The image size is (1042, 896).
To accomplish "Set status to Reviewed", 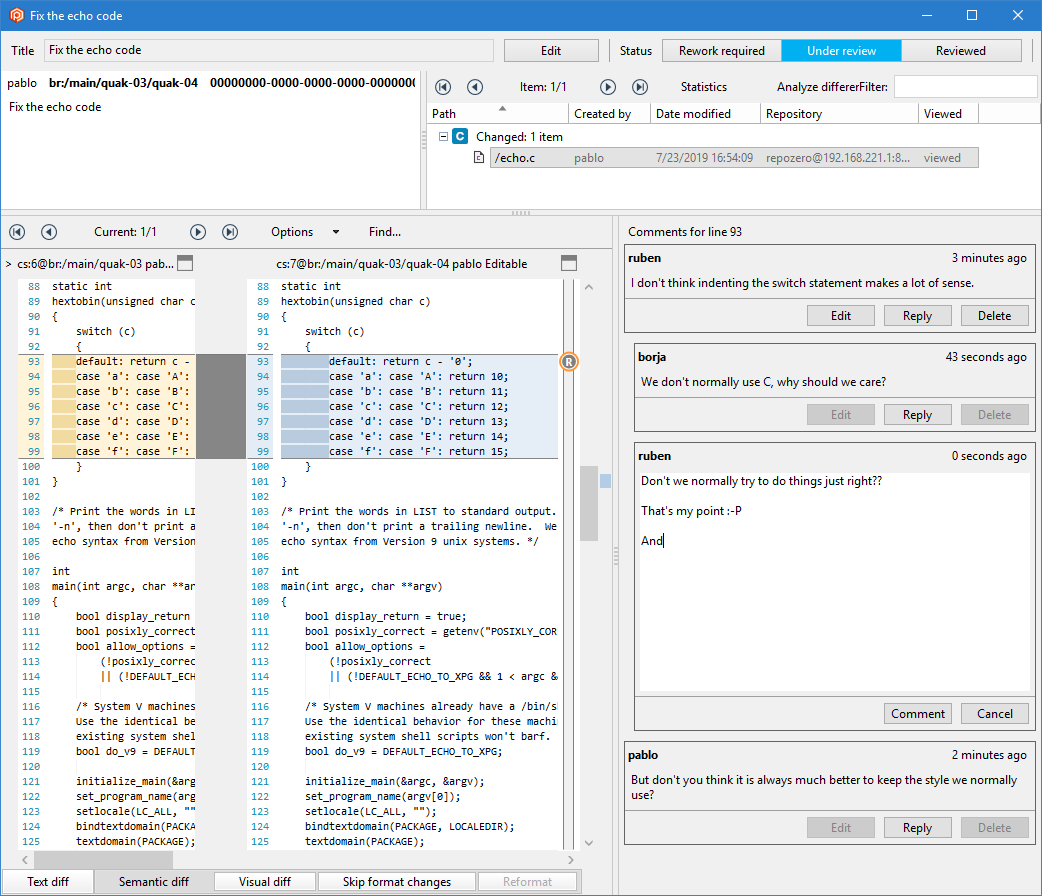I will [x=959, y=50].
